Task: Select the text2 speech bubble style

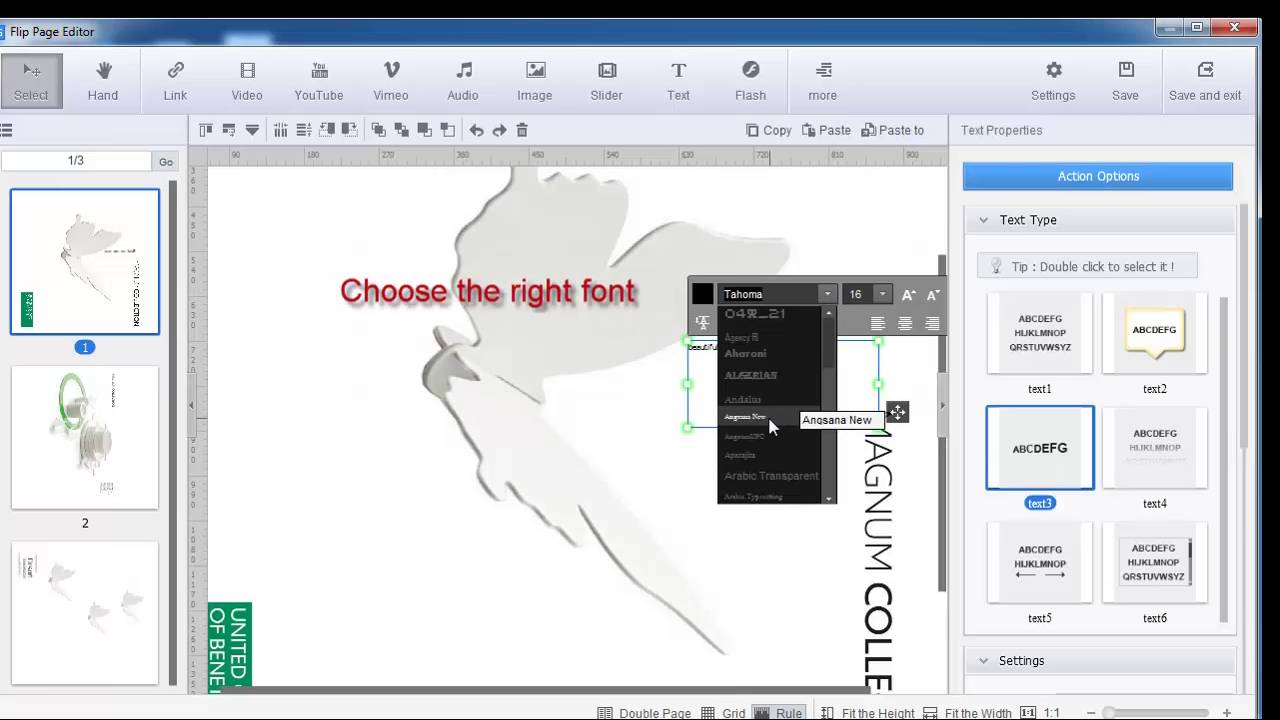Action: 1155,333
